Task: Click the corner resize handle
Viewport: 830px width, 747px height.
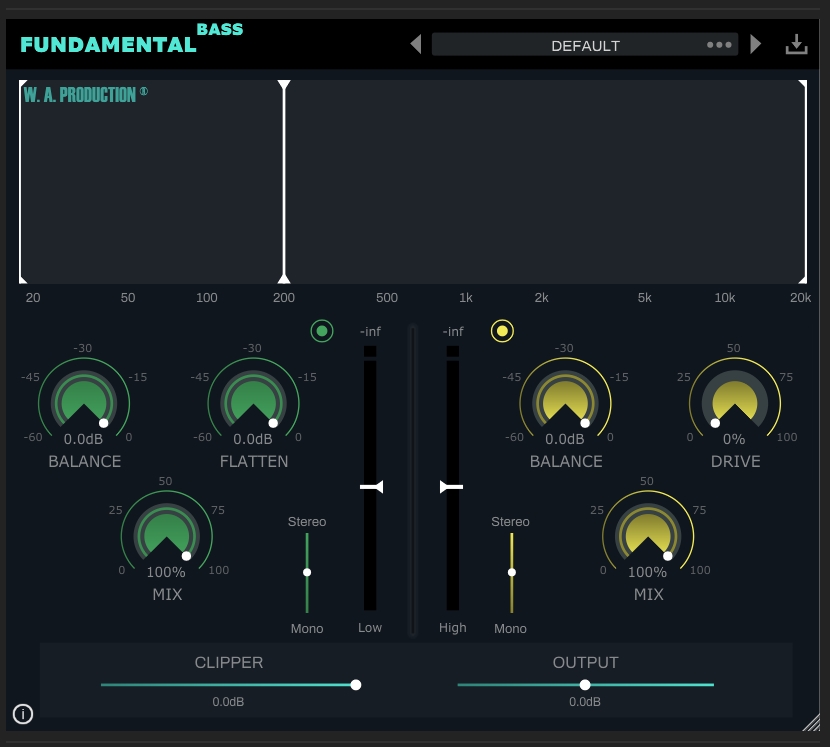Action: [811, 723]
